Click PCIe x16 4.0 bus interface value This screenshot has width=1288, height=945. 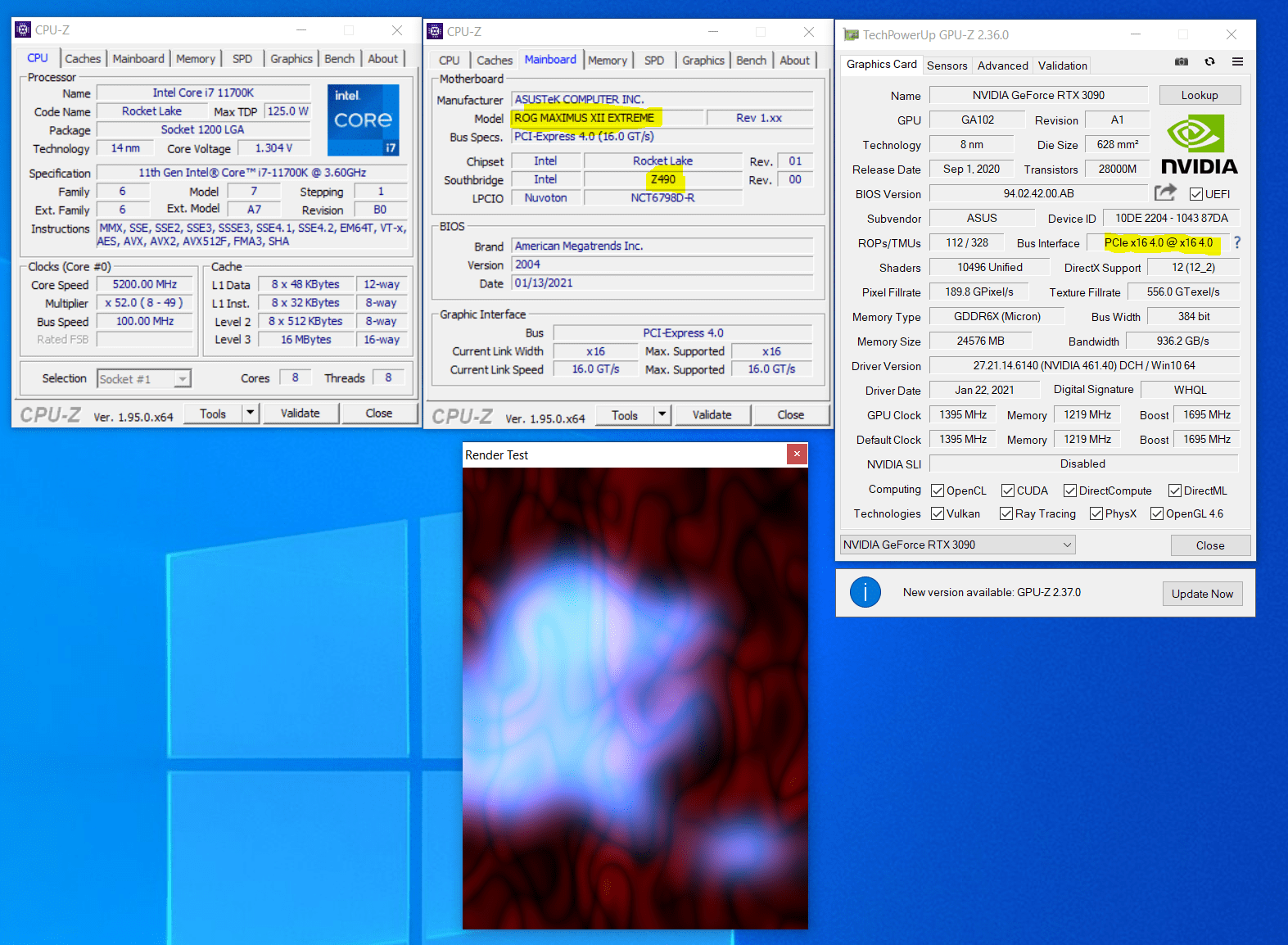(x=1159, y=242)
